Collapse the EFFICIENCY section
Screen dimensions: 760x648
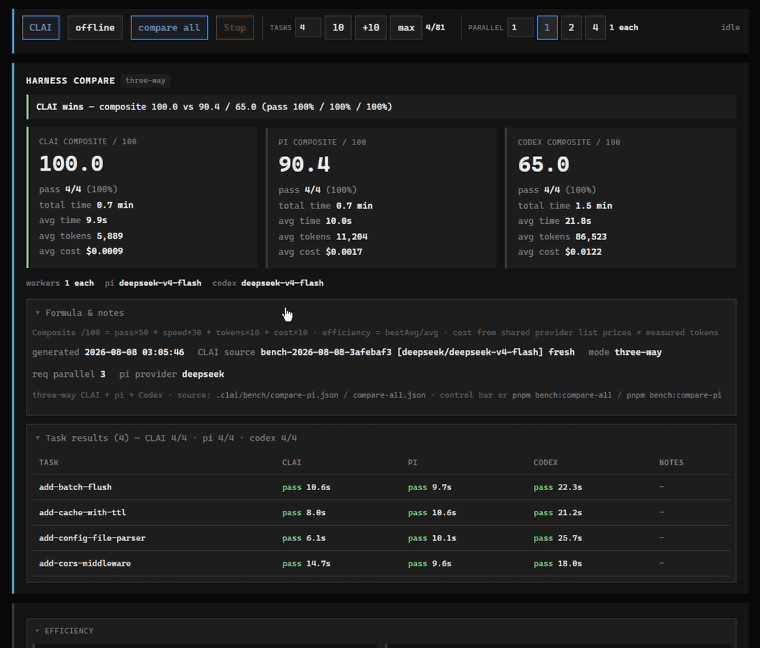[64, 631]
